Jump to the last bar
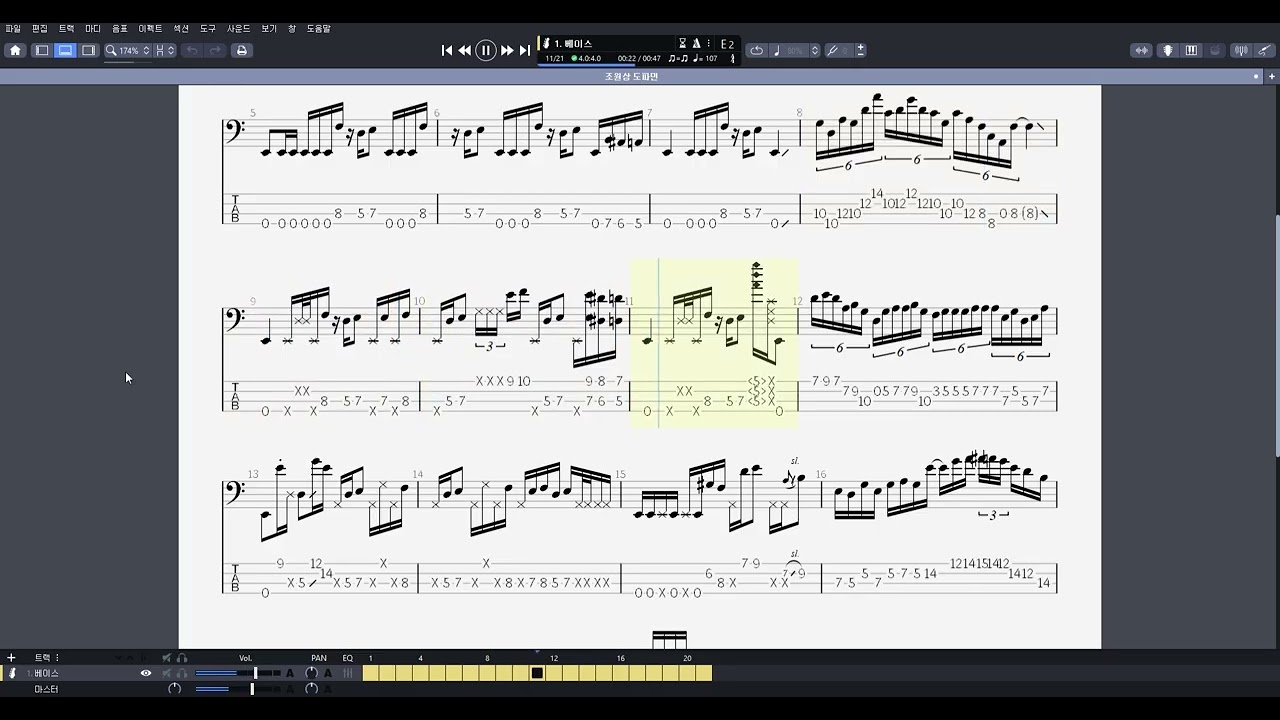Image resolution: width=1280 pixels, height=720 pixels. 524,50
